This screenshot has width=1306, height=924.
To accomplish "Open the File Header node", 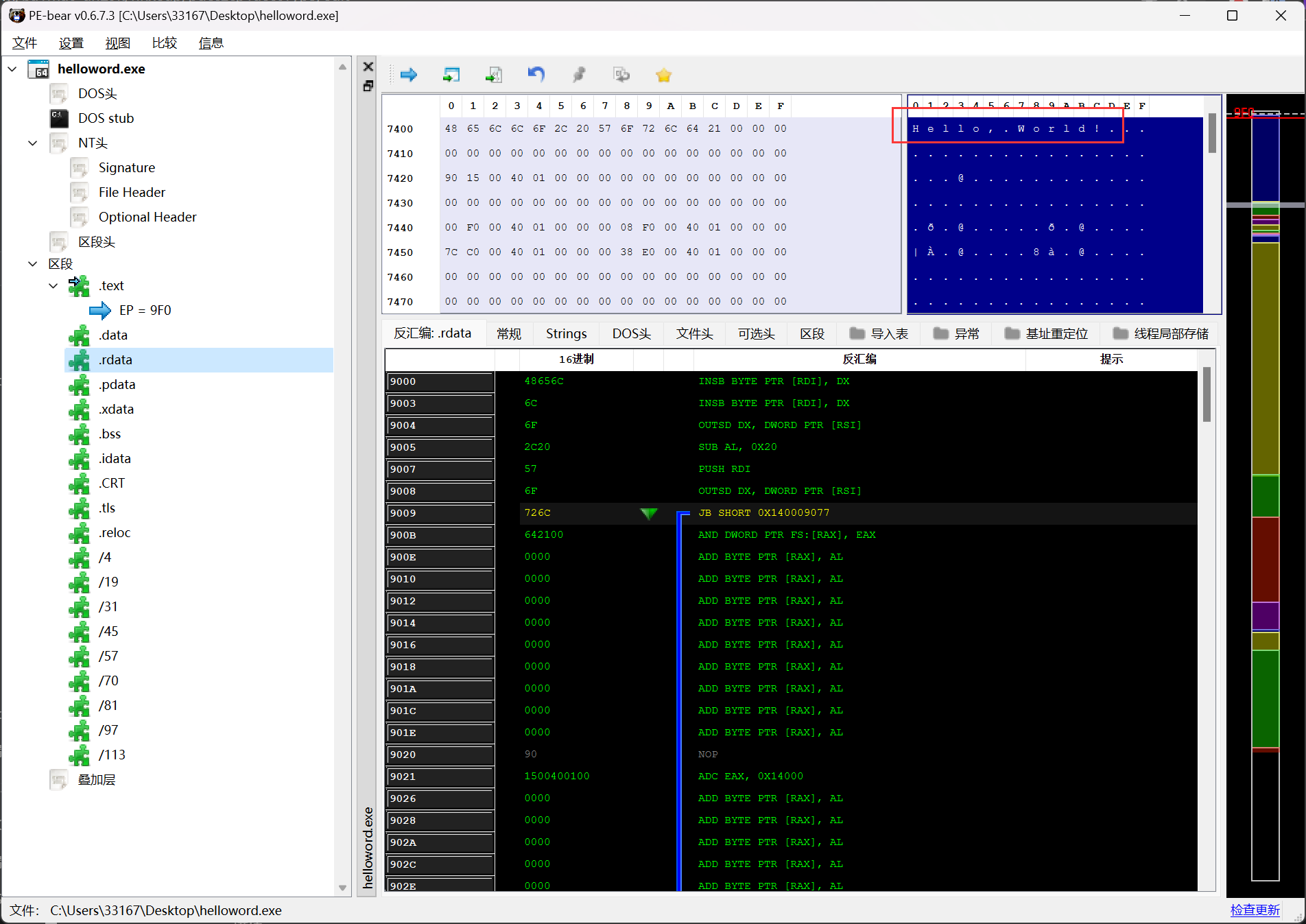I will click(132, 192).
